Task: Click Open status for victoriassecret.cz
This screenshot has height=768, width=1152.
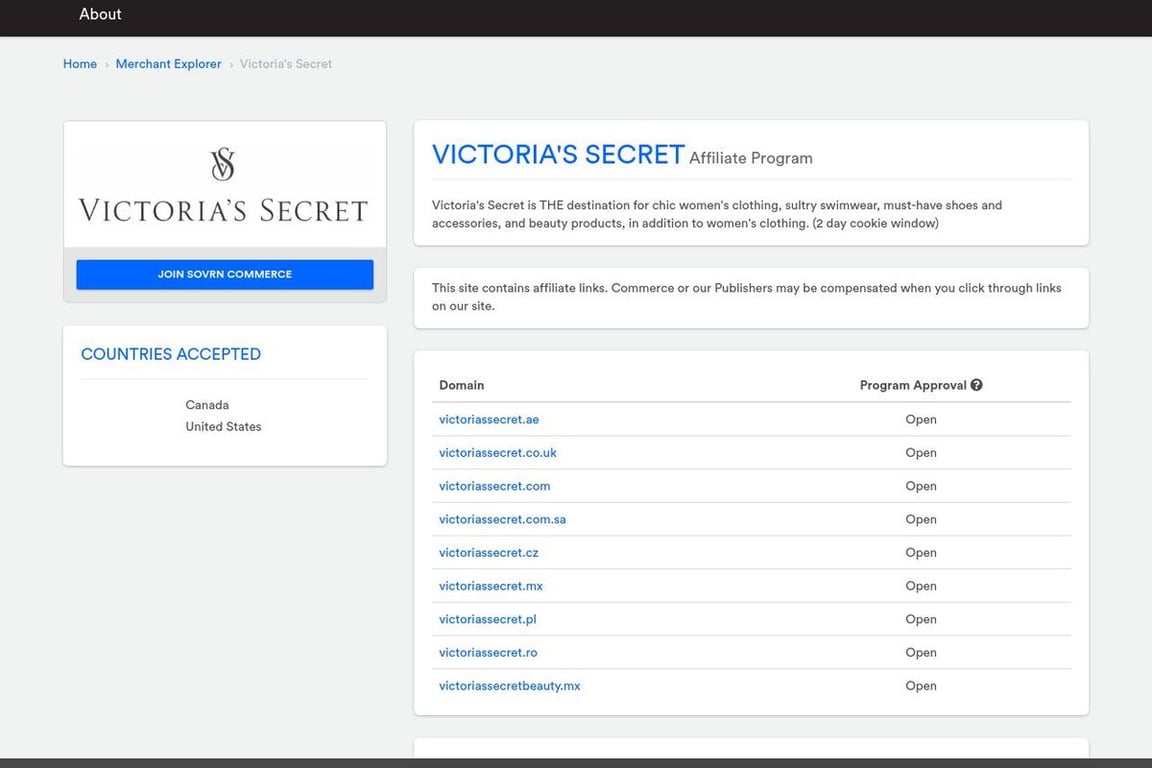Action: [x=921, y=553]
